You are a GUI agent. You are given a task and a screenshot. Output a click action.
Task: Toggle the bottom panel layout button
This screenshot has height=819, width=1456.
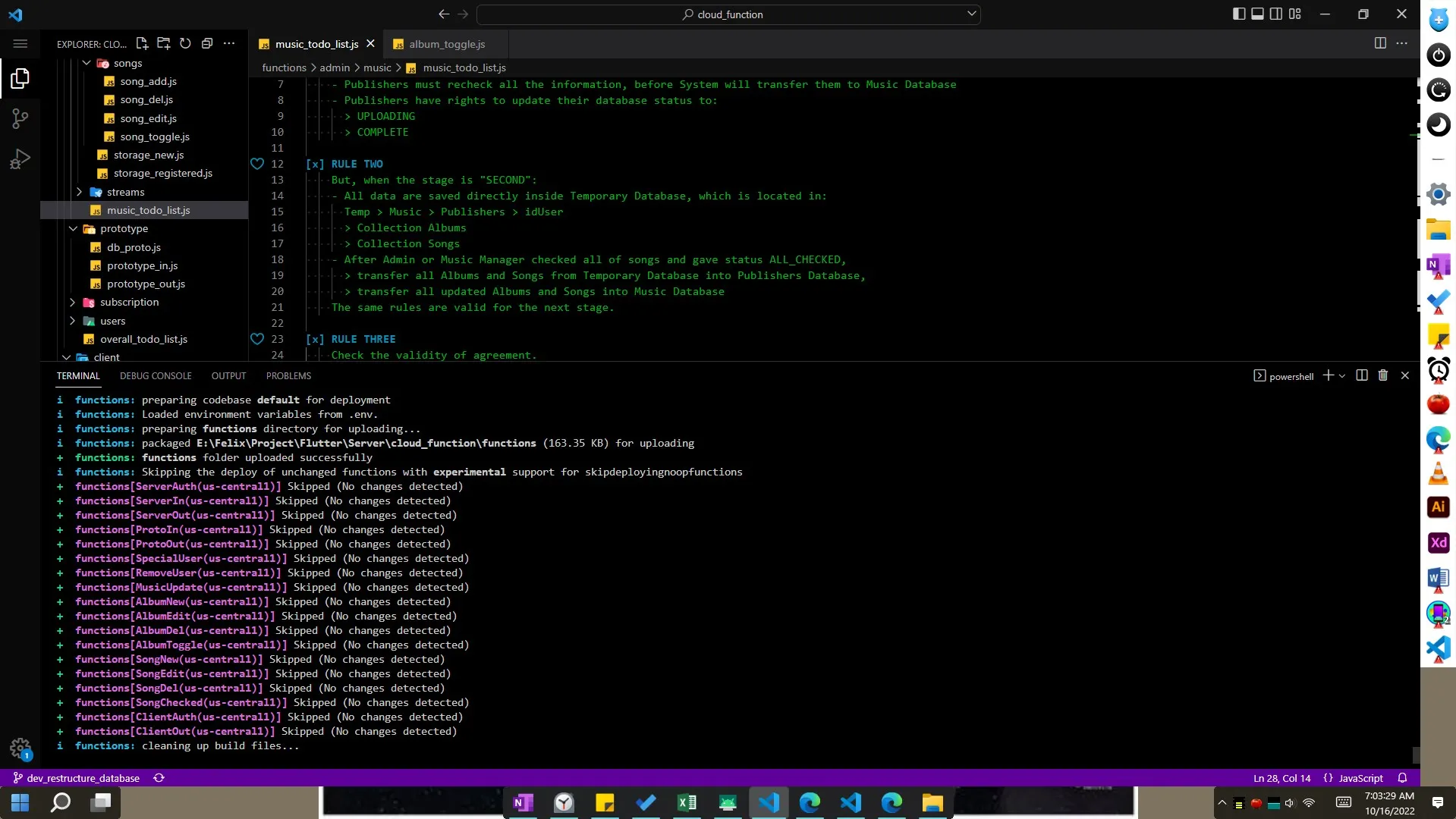tap(1257, 14)
